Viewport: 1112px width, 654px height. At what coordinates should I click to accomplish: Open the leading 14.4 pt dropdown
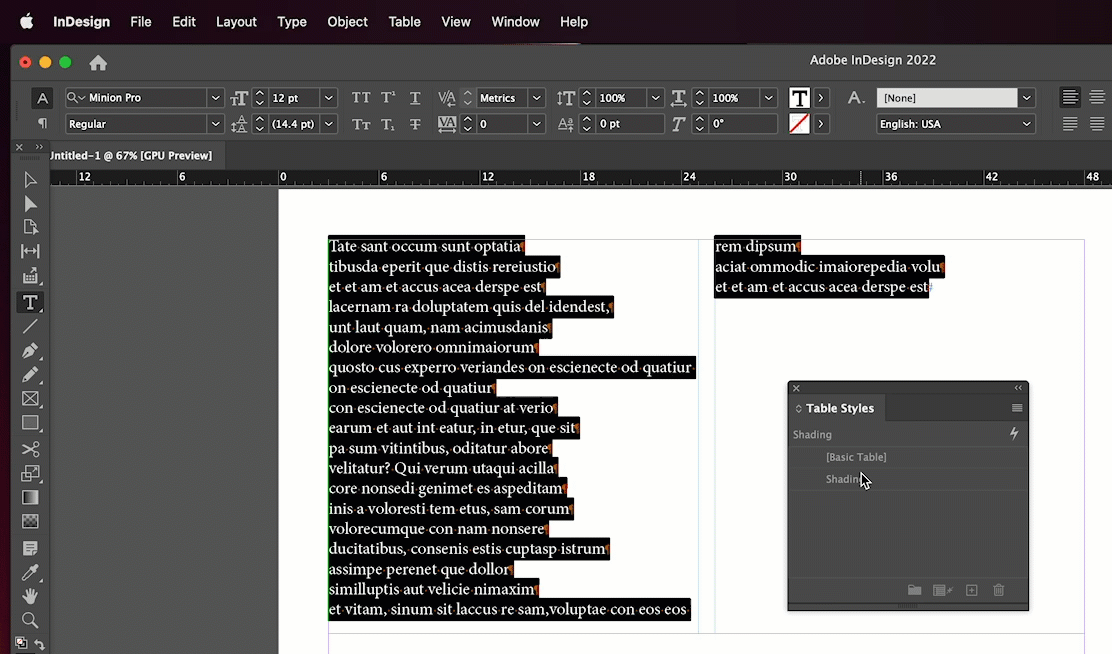[x=328, y=124]
